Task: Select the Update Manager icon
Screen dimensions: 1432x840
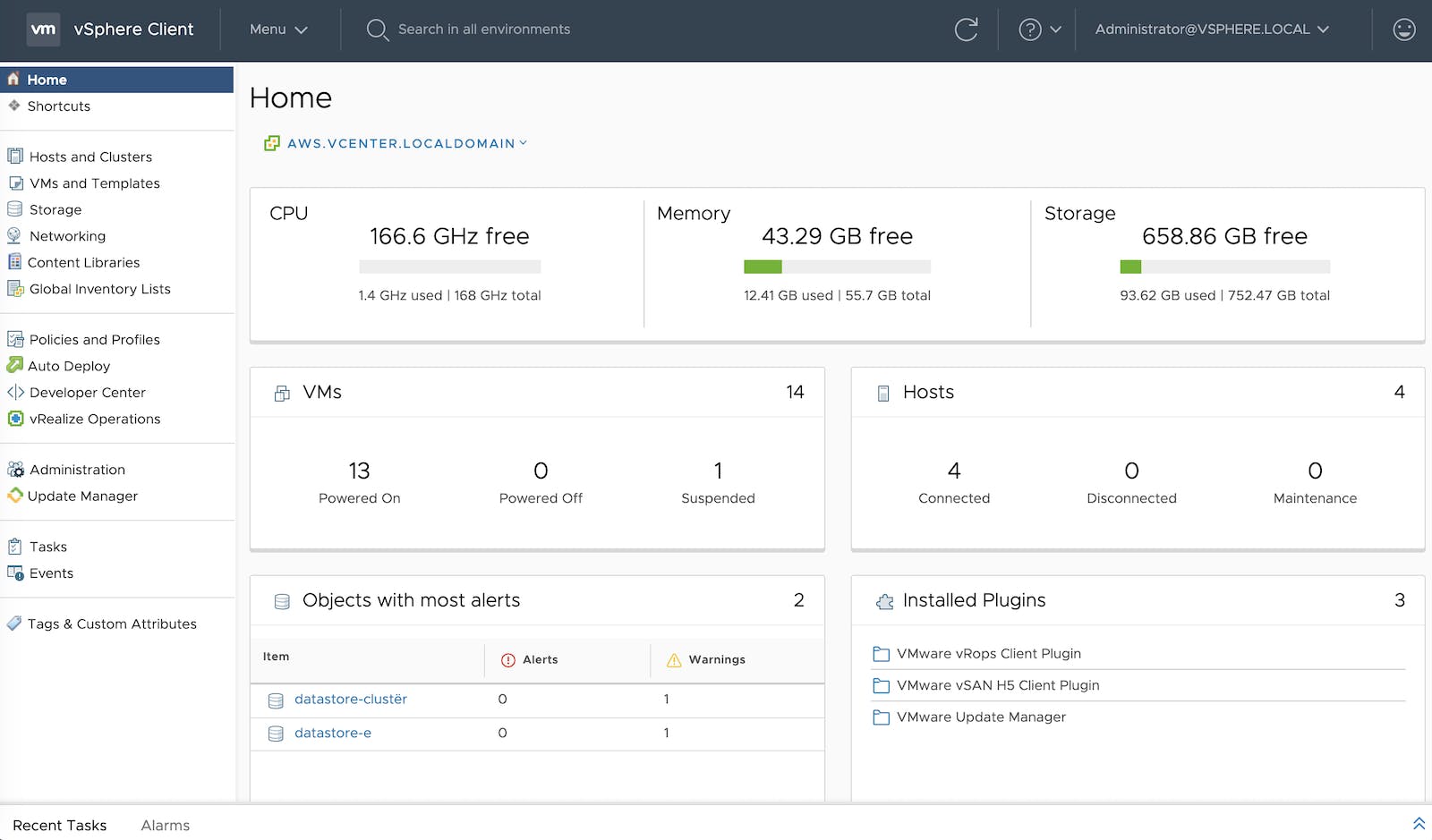Action: (14, 496)
